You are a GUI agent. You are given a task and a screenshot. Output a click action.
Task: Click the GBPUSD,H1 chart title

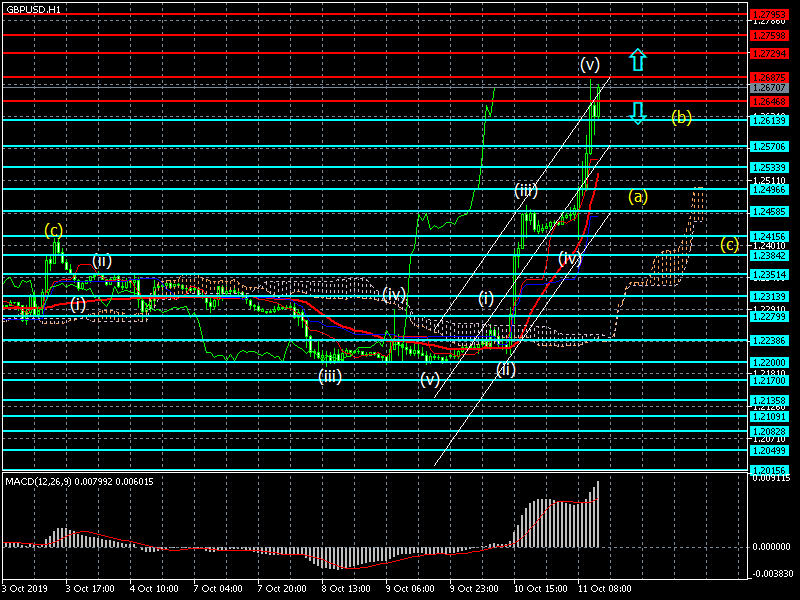33,8
